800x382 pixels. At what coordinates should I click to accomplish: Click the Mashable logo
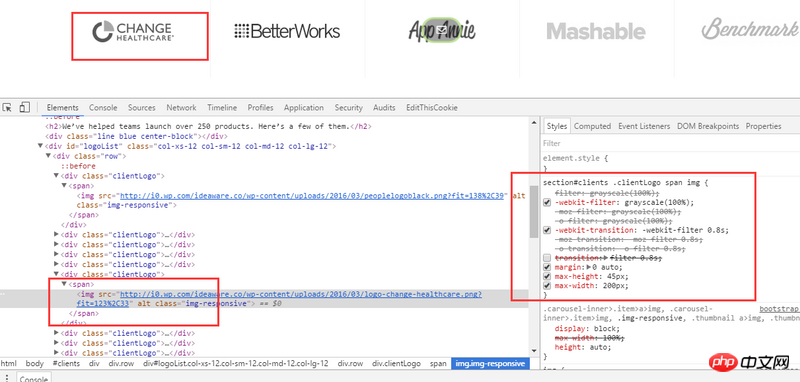596,31
